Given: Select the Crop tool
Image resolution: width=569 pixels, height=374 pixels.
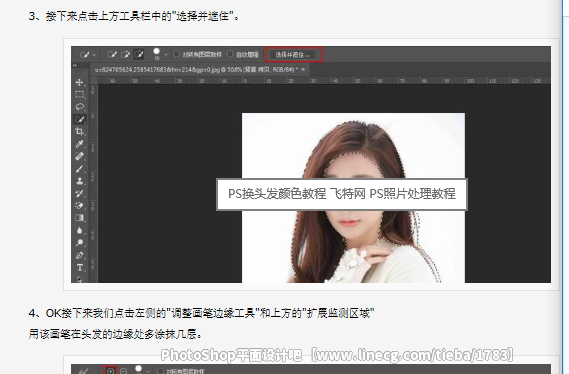Looking at the screenshot, I should [79, 131].
